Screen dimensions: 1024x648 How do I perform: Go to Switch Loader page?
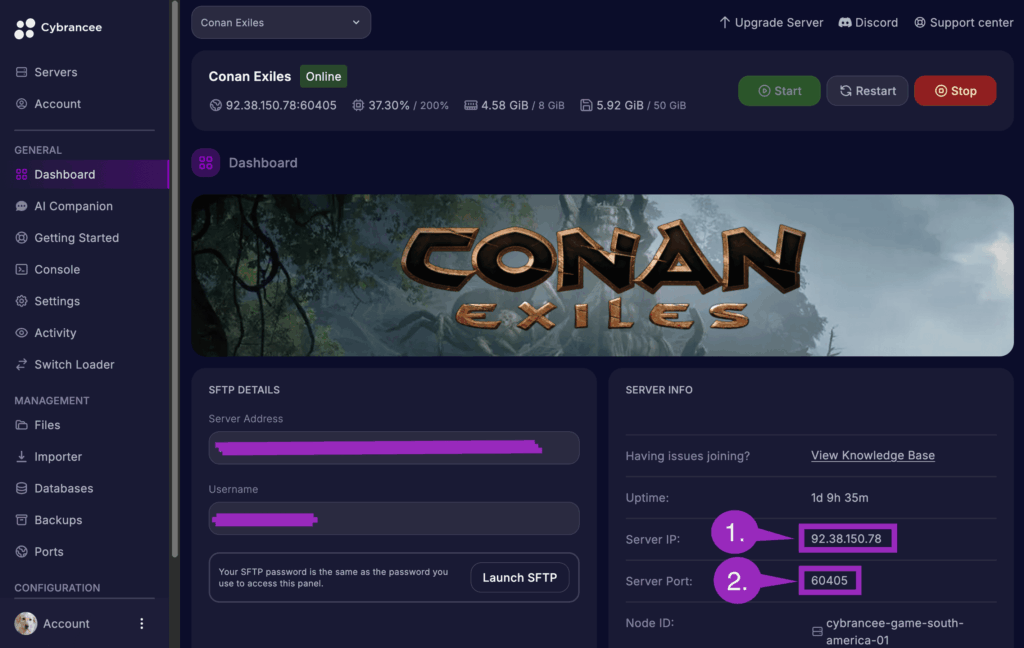74,364
